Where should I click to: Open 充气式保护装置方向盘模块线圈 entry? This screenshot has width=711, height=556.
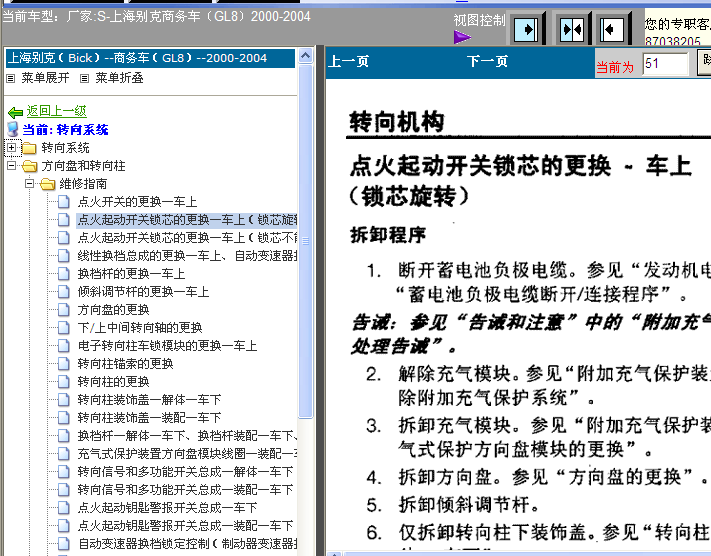[187, 454]
